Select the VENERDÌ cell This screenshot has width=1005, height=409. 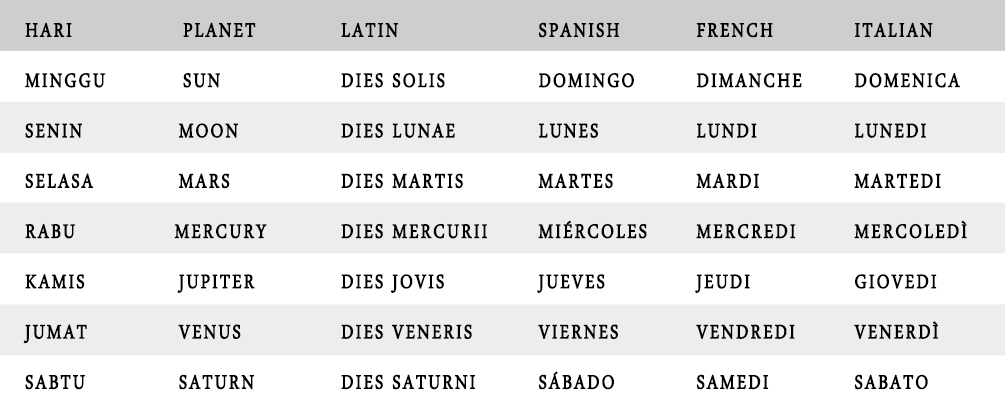[x=897, y=331]
